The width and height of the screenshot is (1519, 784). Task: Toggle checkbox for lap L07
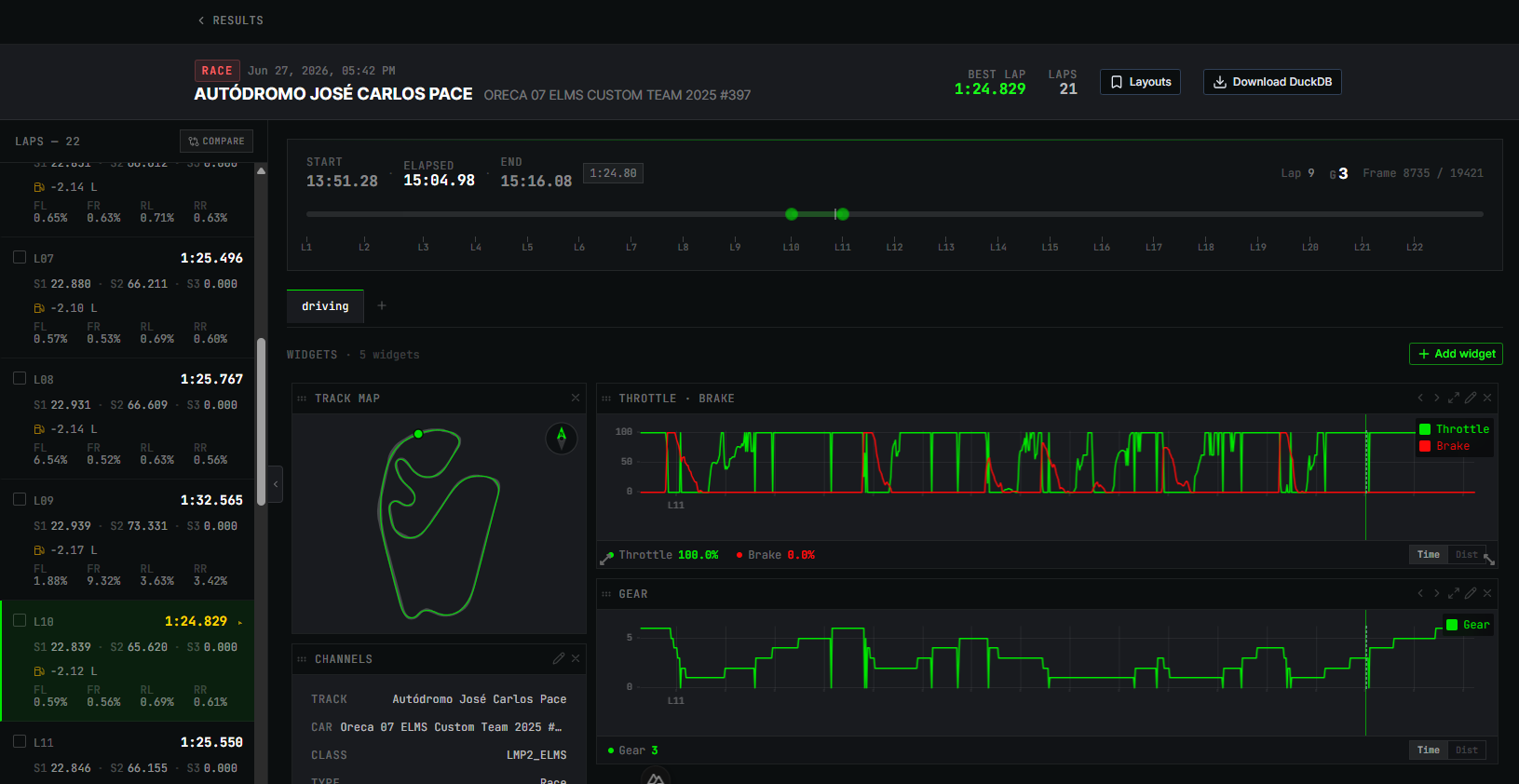point(20,257)
